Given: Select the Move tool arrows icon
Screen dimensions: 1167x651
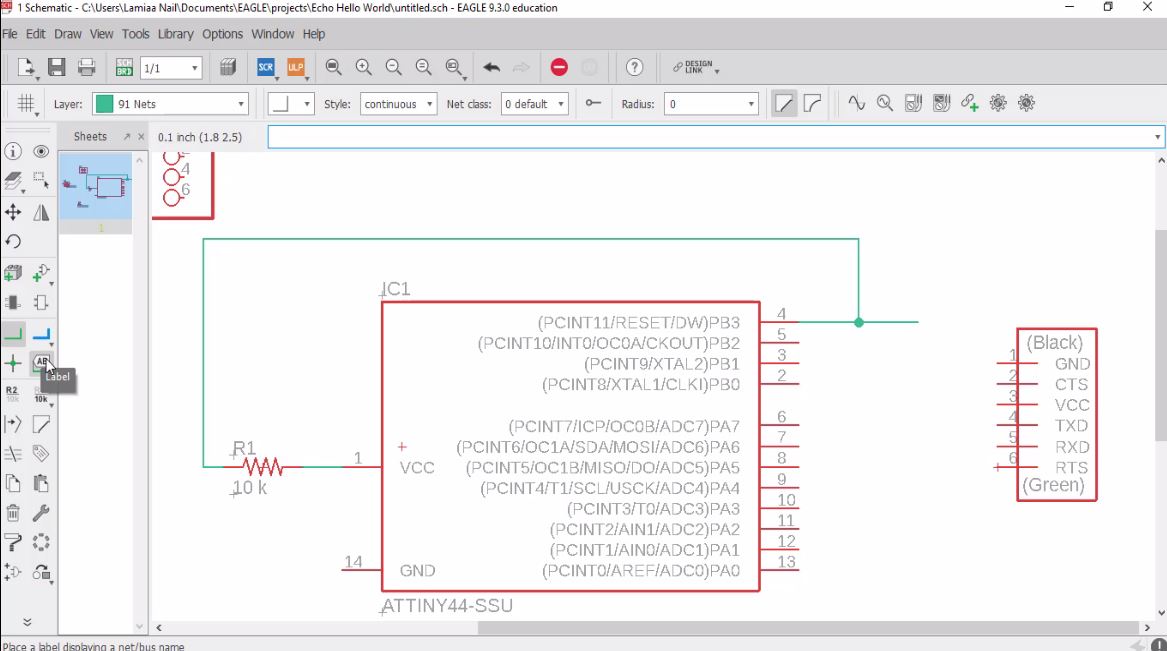Looking at the screenshot, I should click(x=13, y=212).
